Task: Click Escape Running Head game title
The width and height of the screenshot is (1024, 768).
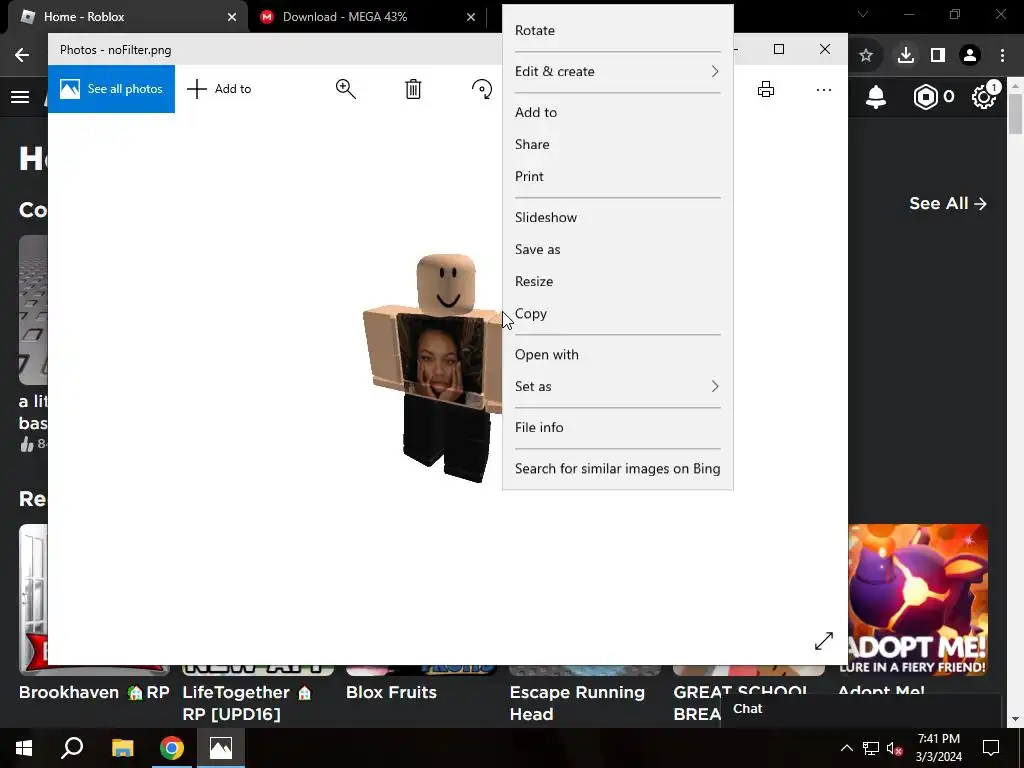Action: [577, 703]
